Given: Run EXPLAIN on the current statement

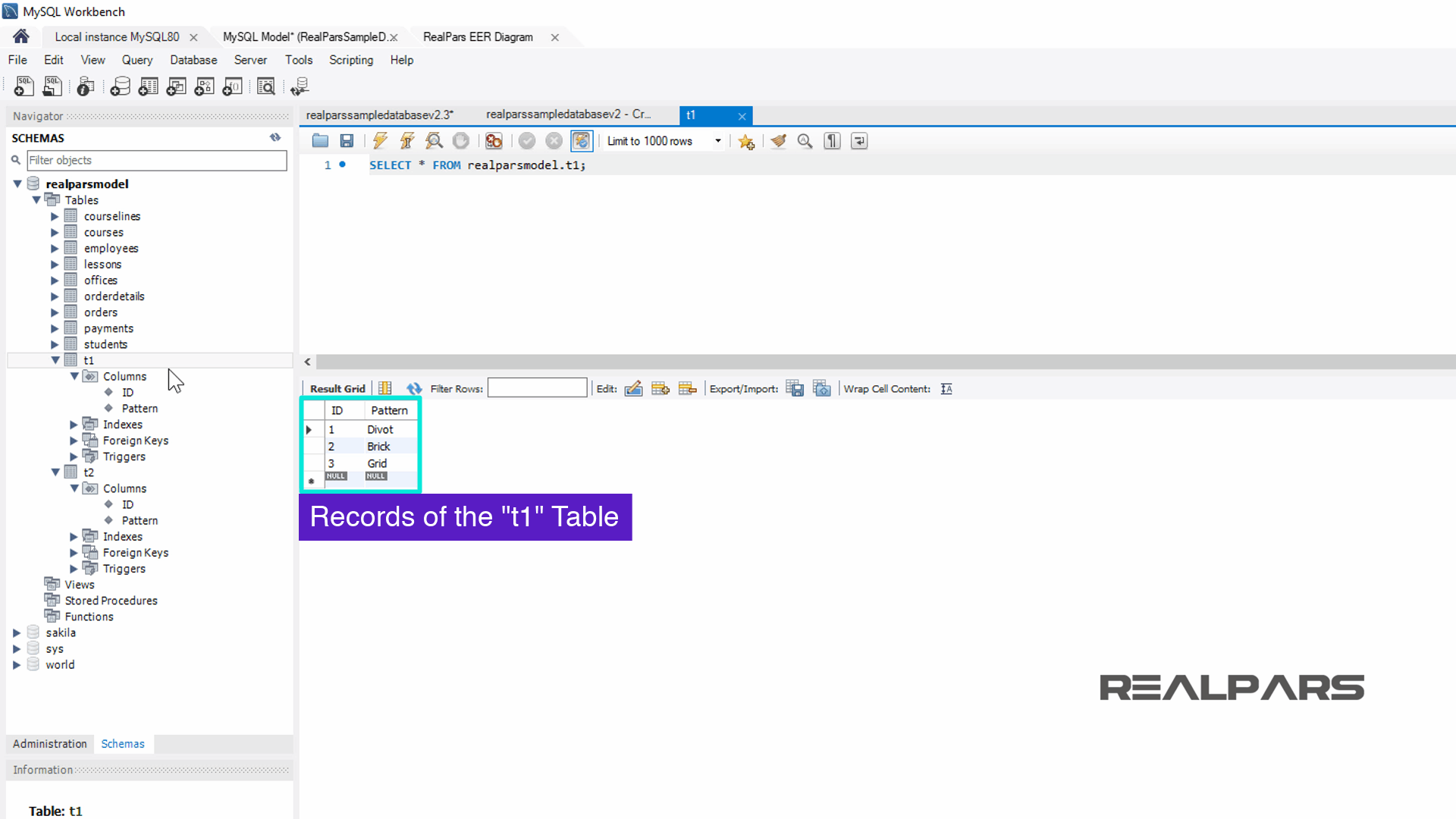Looking at the screenshot, I should (x=434, y=141).
